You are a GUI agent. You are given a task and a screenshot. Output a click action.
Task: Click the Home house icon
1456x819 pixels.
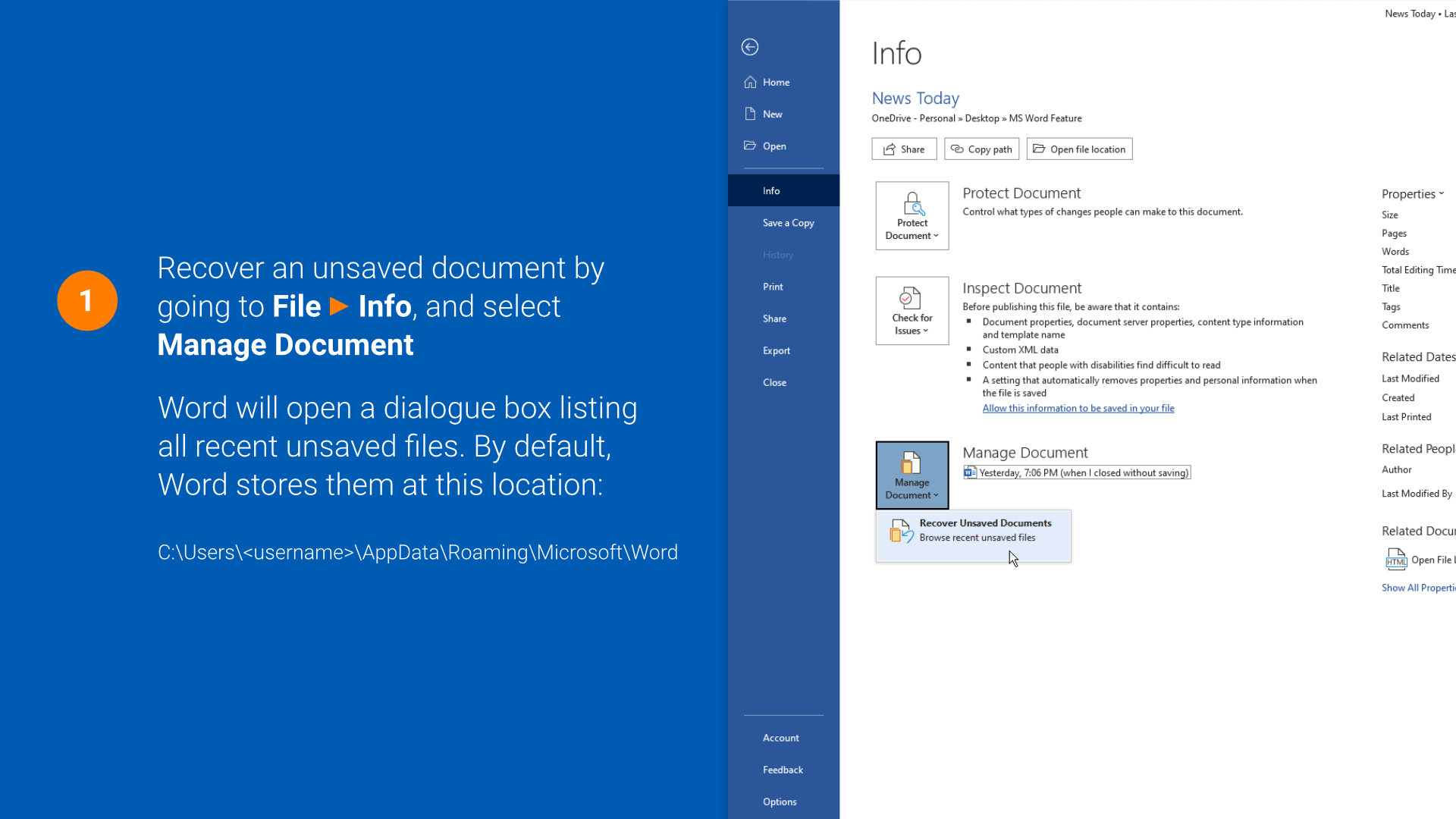[750, 82]
